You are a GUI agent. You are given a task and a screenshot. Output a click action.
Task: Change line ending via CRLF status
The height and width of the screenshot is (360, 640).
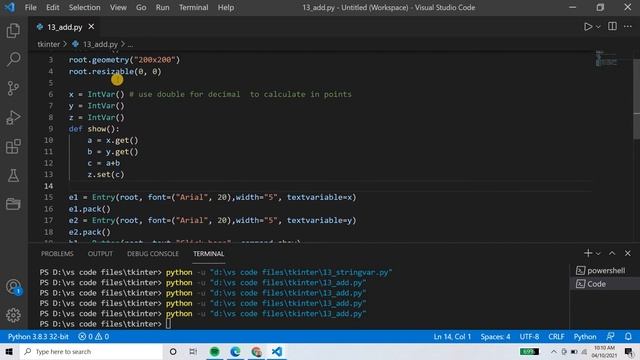pos(556,337)
